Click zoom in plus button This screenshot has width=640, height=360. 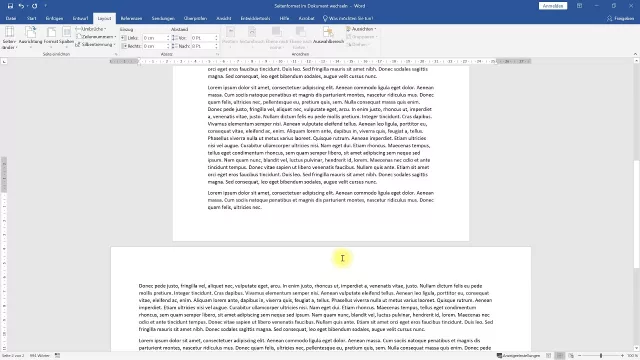(622, 356)
